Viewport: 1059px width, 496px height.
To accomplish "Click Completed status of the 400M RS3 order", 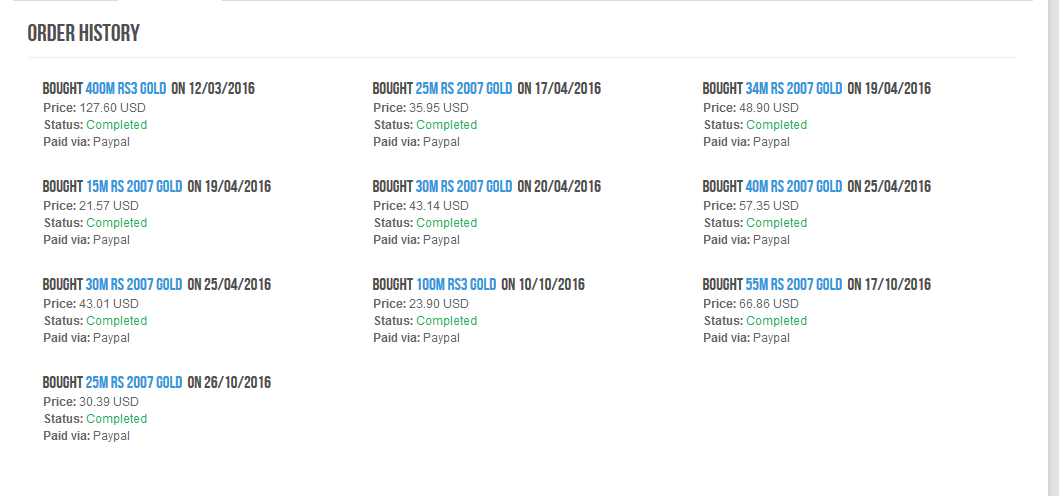I will point(116,125).
